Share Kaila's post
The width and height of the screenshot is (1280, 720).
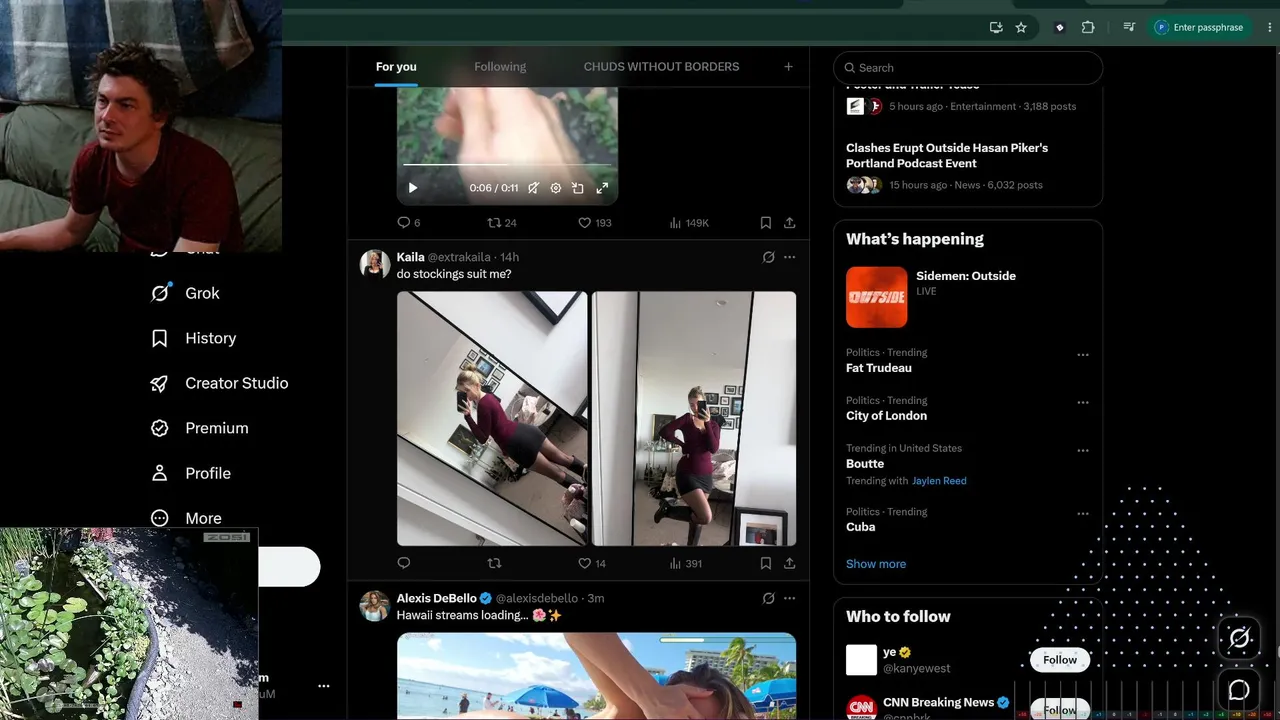coord(789,563)
